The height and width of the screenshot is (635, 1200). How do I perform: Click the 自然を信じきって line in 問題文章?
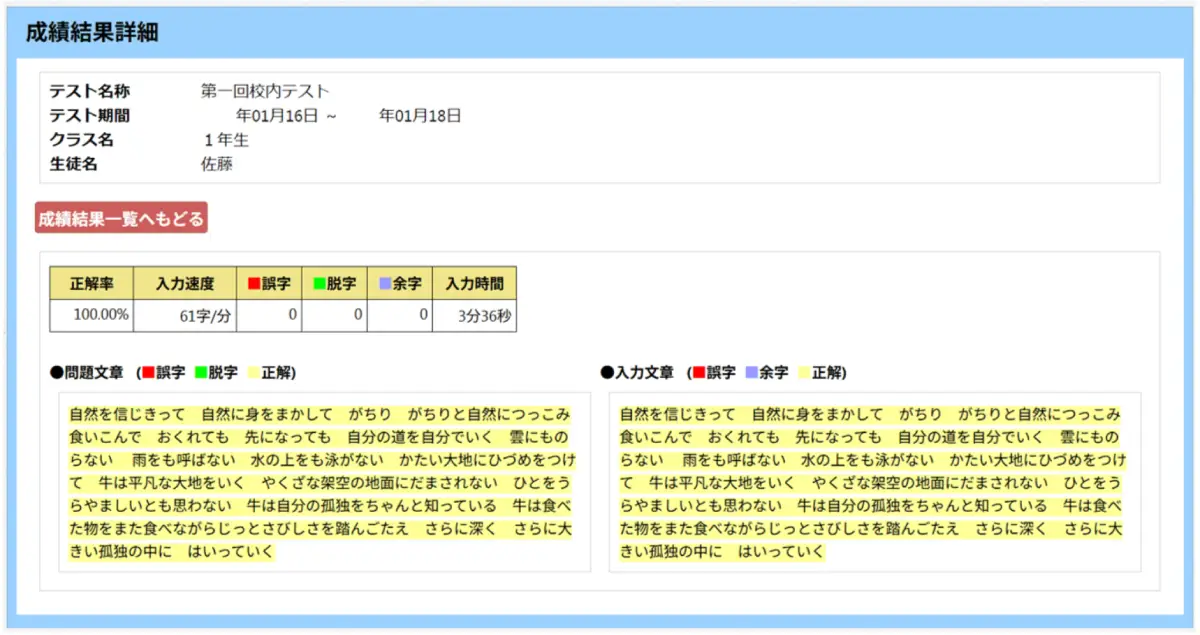[320, 414]
